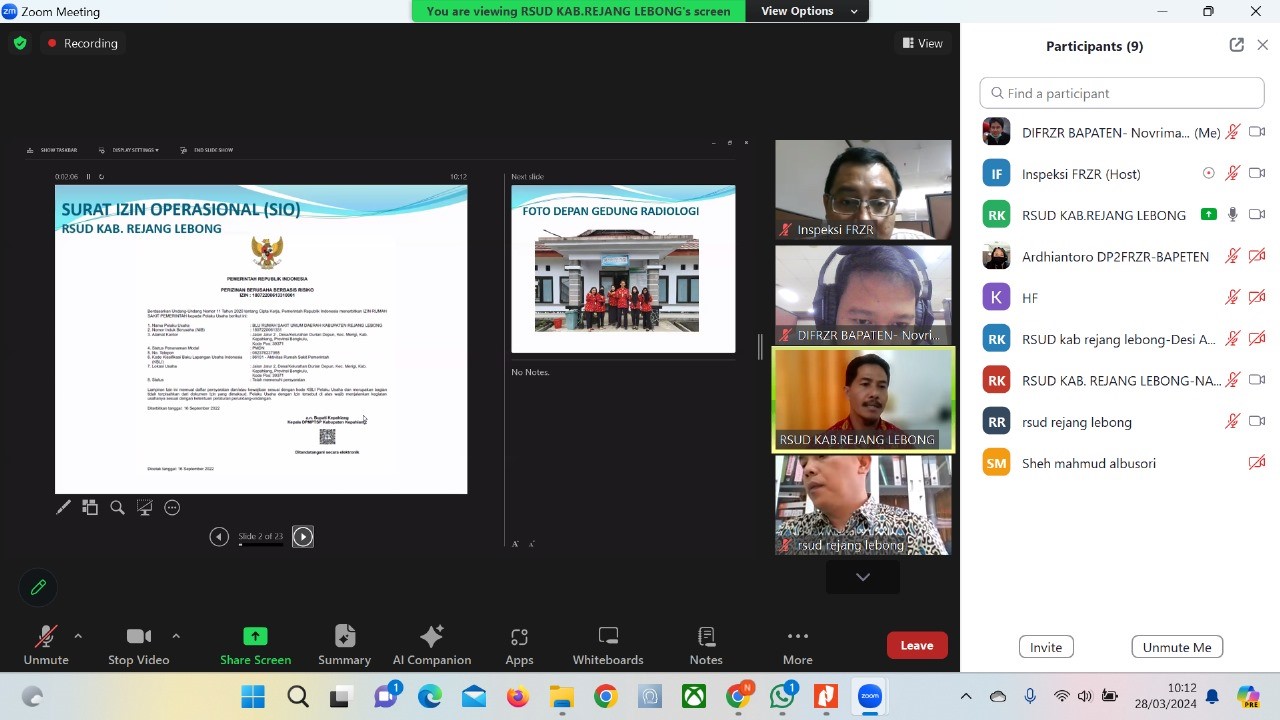The image size is (1280, 720).
Task: Click Black or unblack slide show icon
Action: 145,508
